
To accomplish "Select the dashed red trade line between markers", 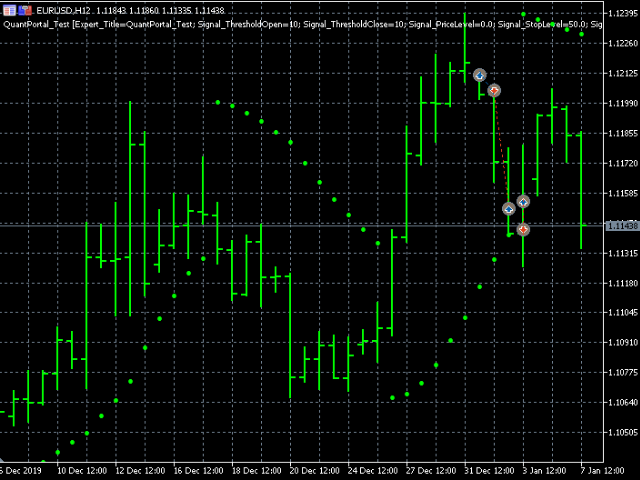I will (502, 150).
